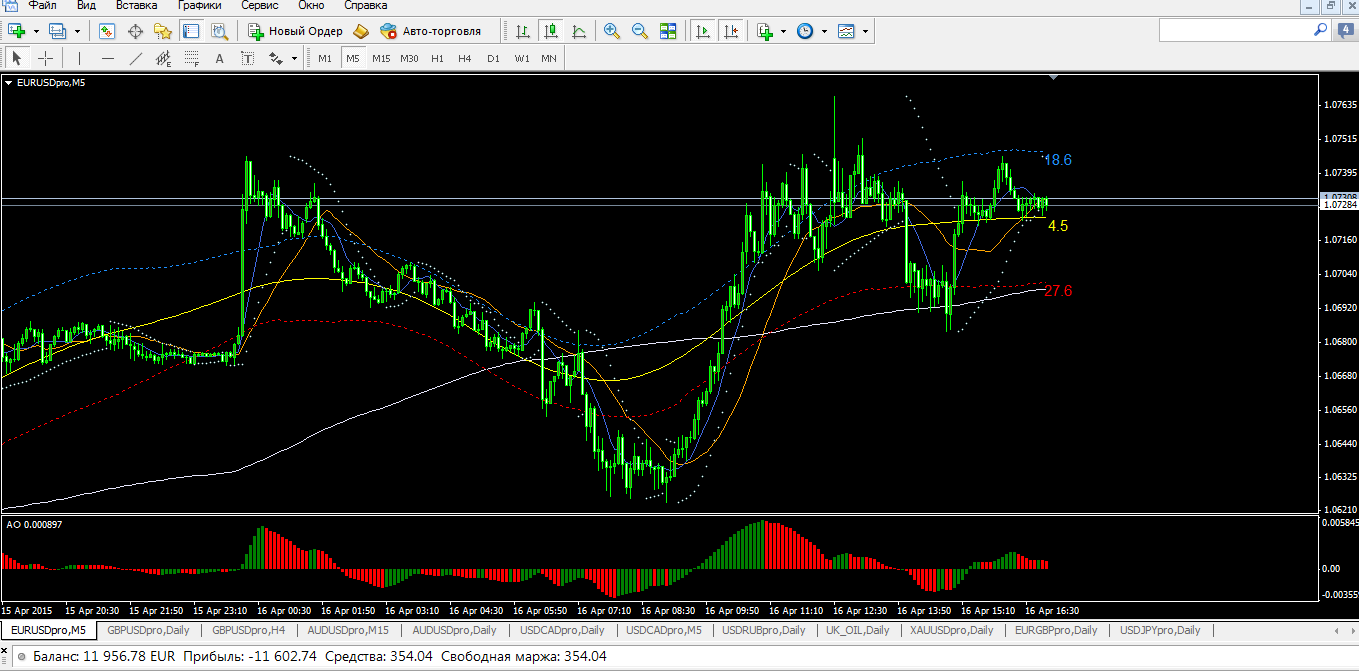Click the Новый Ордер button
This screenshot has height=671, width=1359.
(296, 31)
